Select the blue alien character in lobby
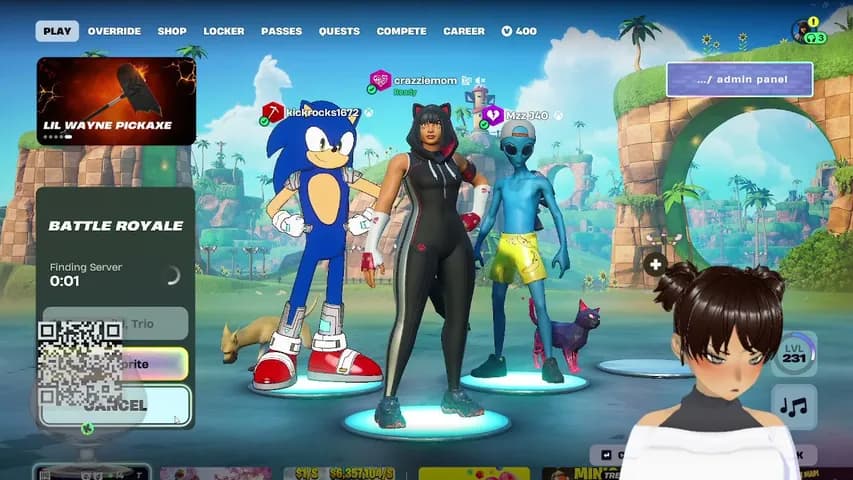Viewport: 853px width, 480px height. [x=520, y=250]
